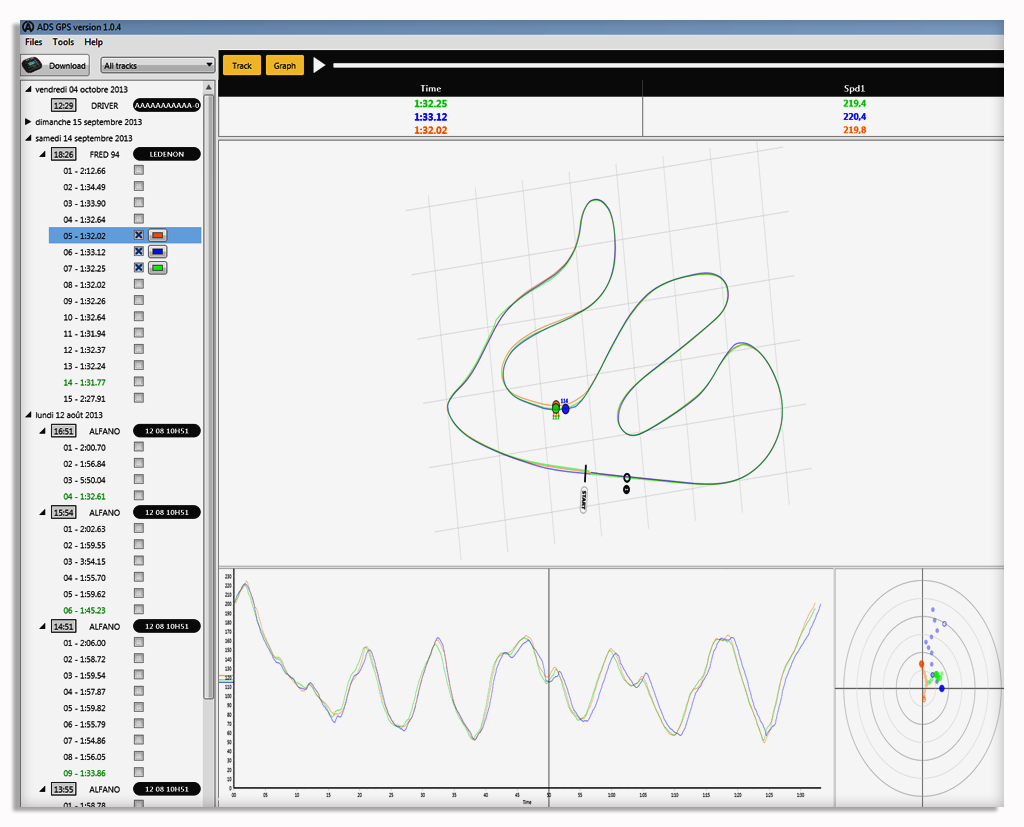Switch to Track view
The width and height of the screenshot is (1024, 827).
[242, 65]
